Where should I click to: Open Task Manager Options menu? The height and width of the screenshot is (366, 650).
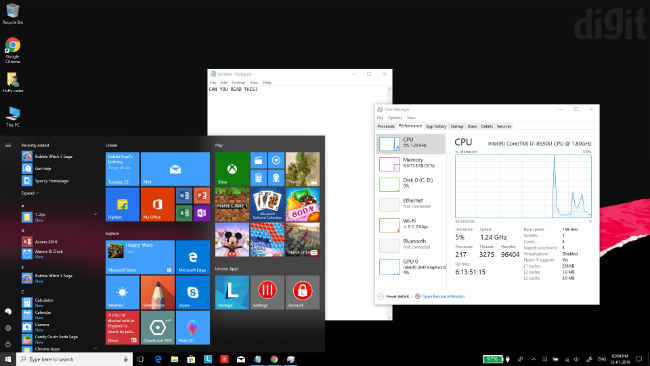pos(395,118)
